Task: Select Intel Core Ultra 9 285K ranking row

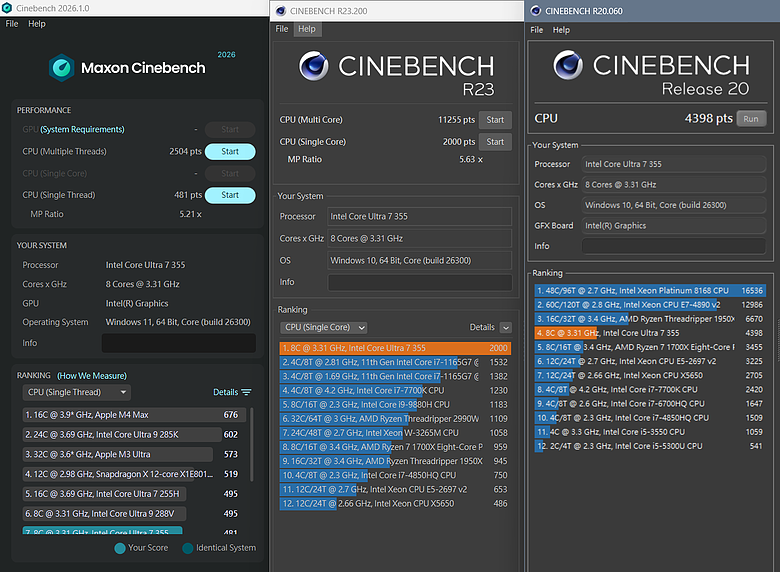Action: [132, 435]
